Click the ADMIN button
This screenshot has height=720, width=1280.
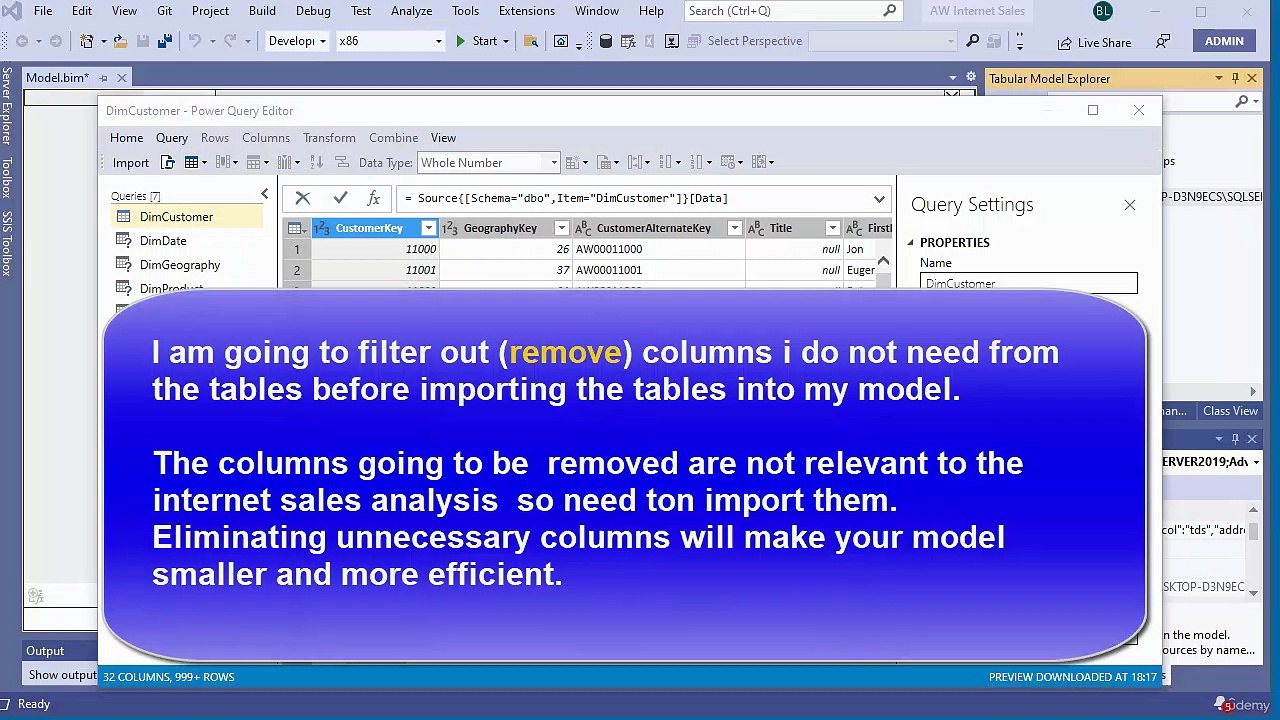pos(1224,41)
